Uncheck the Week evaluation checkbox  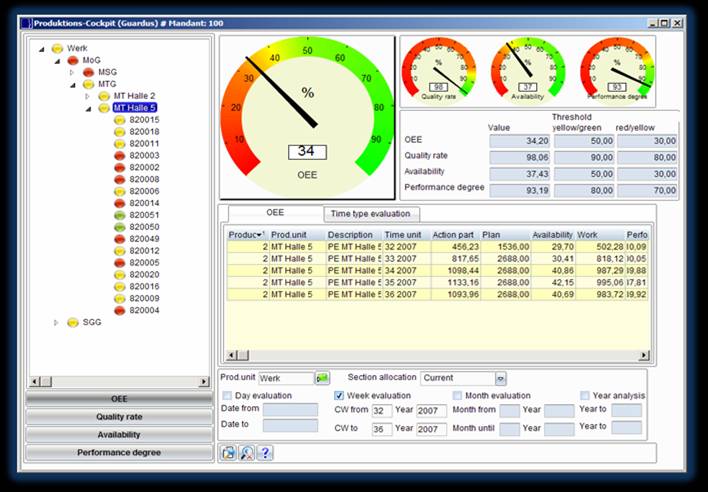point(339,396)
